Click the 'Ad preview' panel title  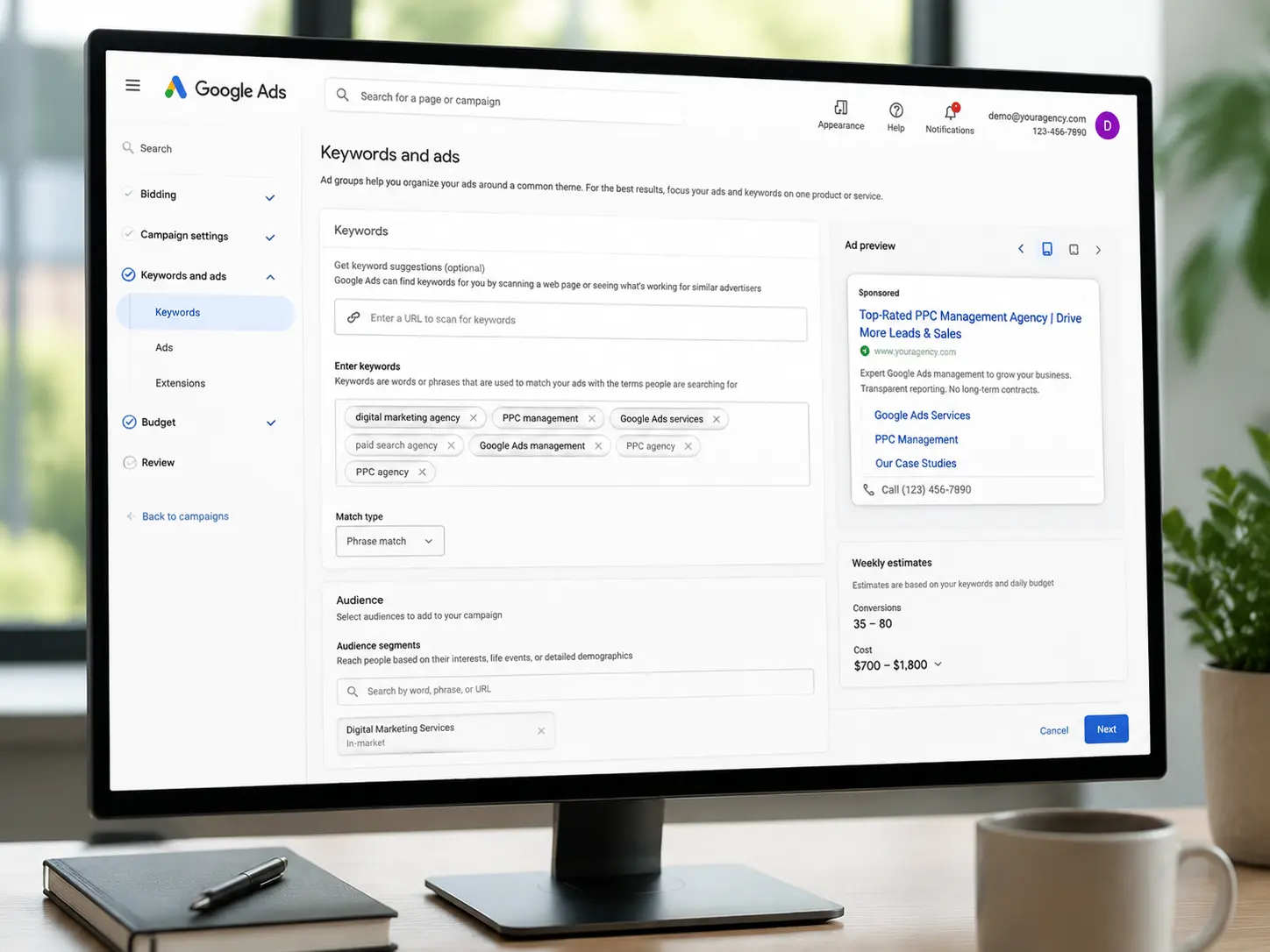tap(870, 245)
